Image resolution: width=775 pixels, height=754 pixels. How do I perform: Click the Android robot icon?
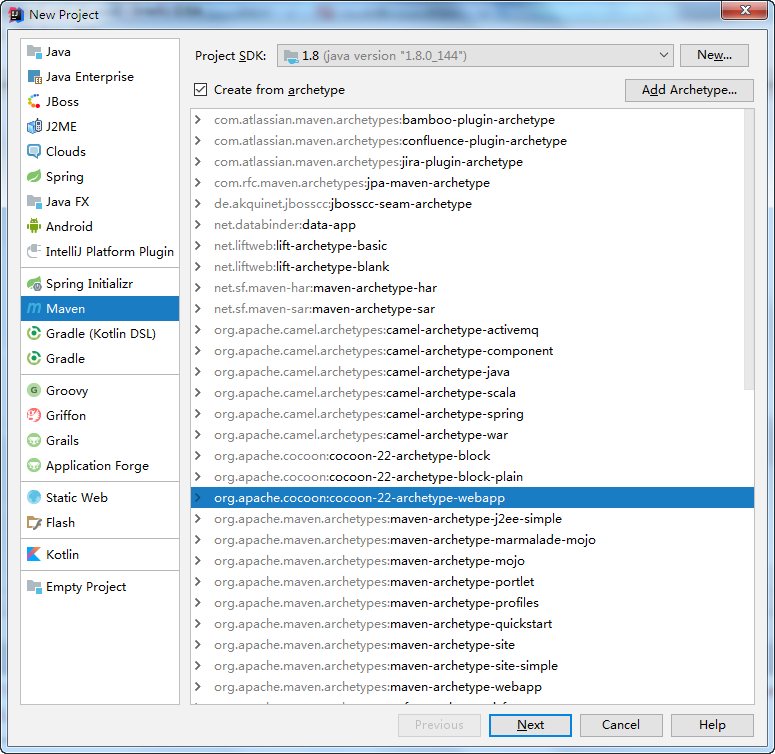(34, 226)
